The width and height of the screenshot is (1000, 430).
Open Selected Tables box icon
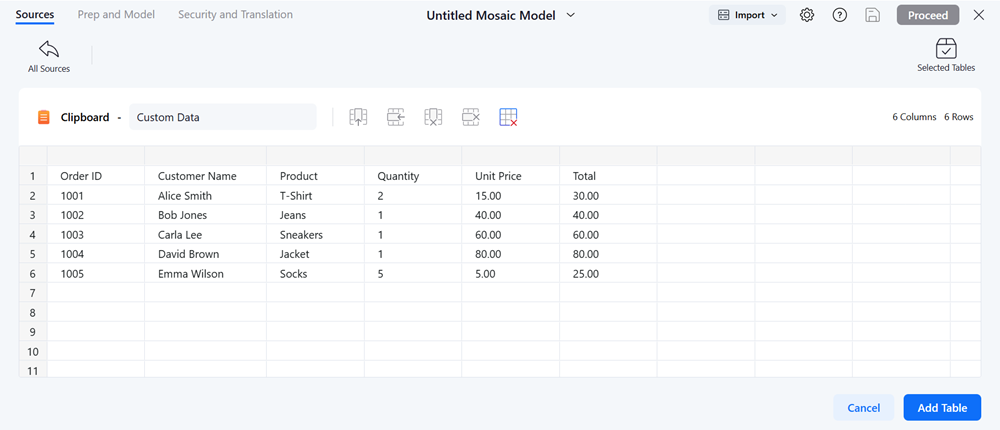pyautogui.click(x=946, y=49)
